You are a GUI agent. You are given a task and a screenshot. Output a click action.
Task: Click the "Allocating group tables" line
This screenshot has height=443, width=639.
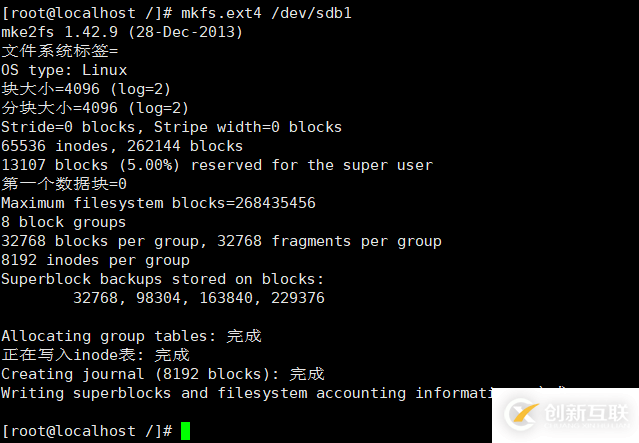[x=130, y=336]
